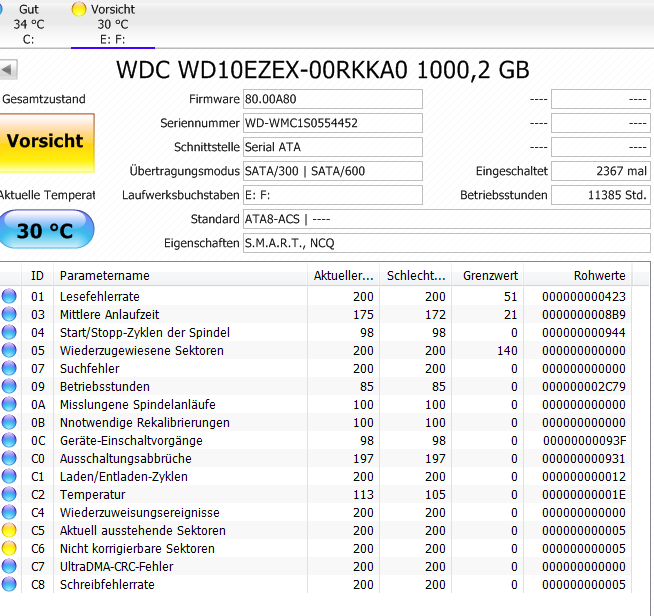This screenshot has width=654, height=616.
Task: Click the Übertragungsmodus field
Action: tap(333, 171)
